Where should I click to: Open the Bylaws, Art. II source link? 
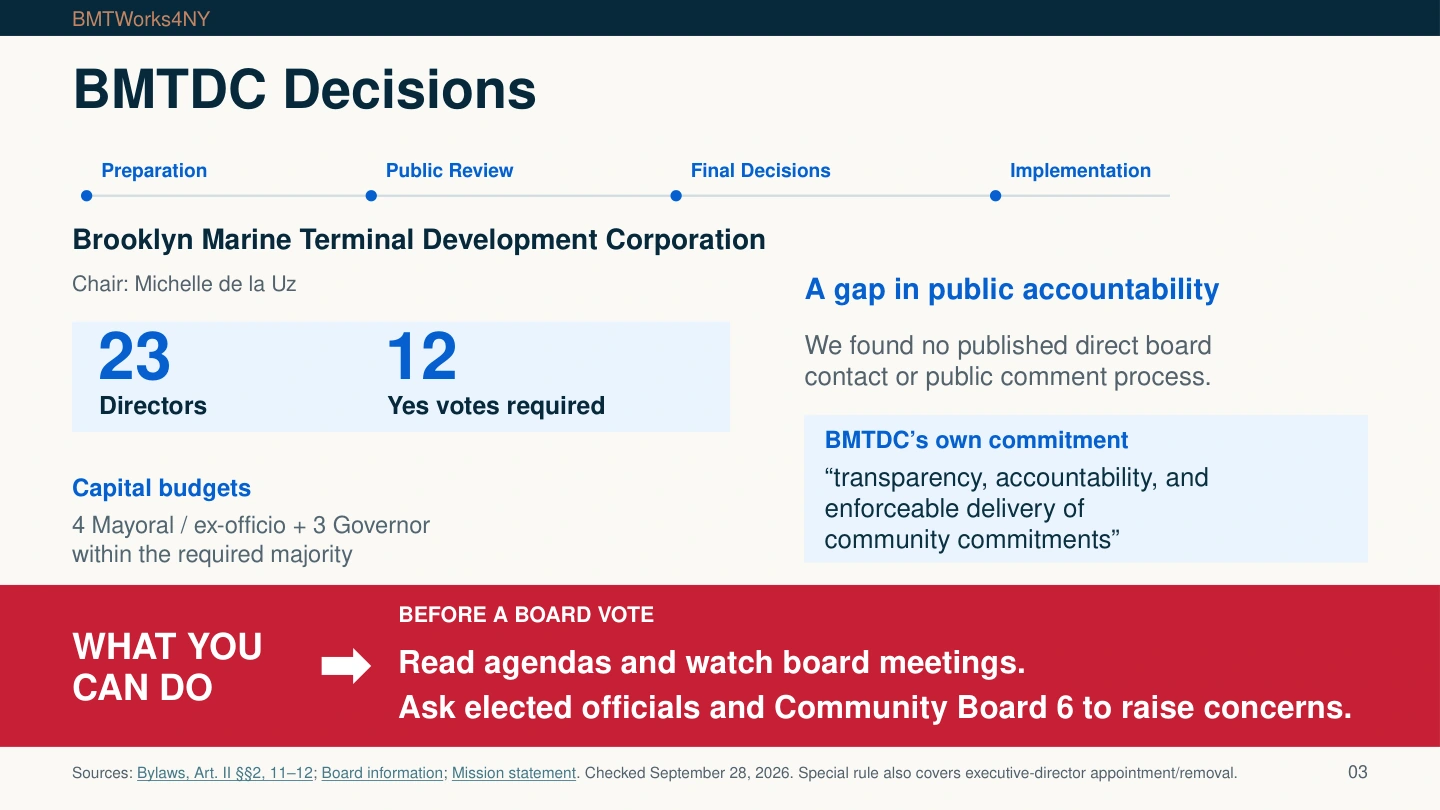click(225, 773)
